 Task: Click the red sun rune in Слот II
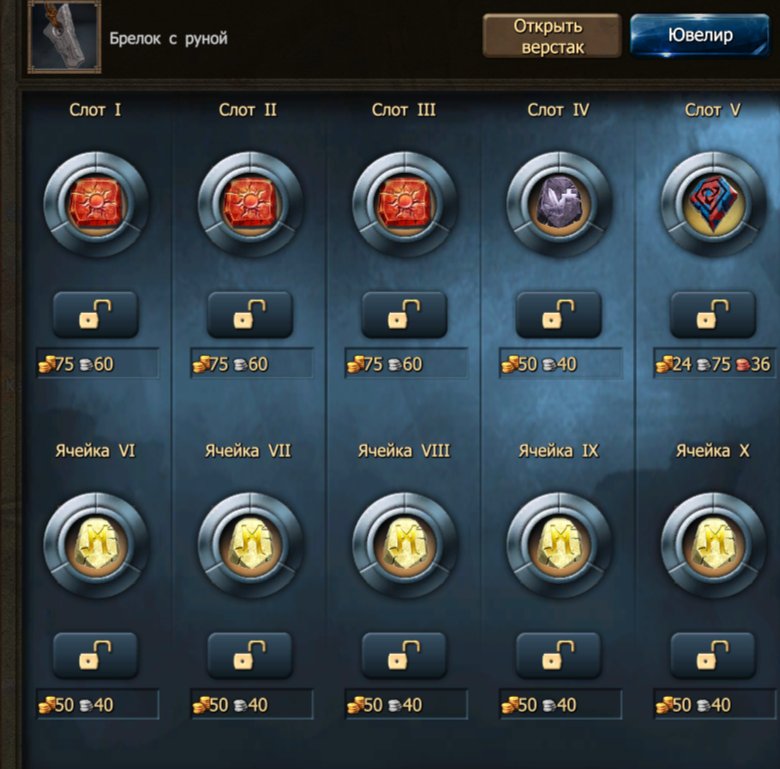250,204
